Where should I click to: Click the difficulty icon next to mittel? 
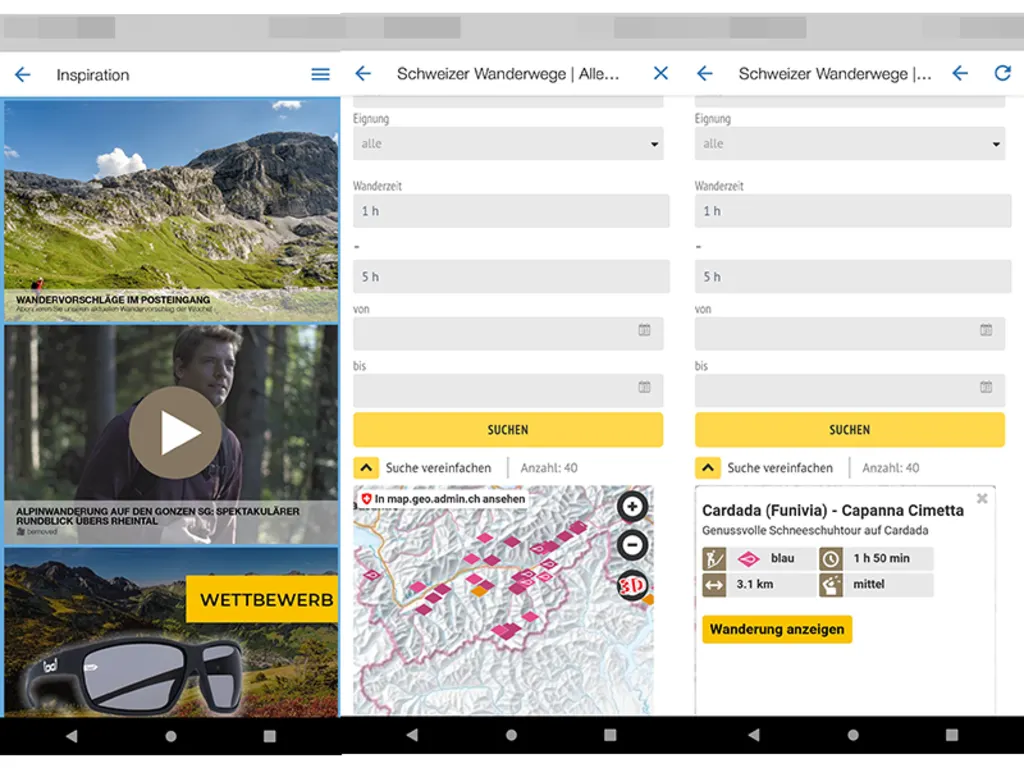(x=829, y=585)
